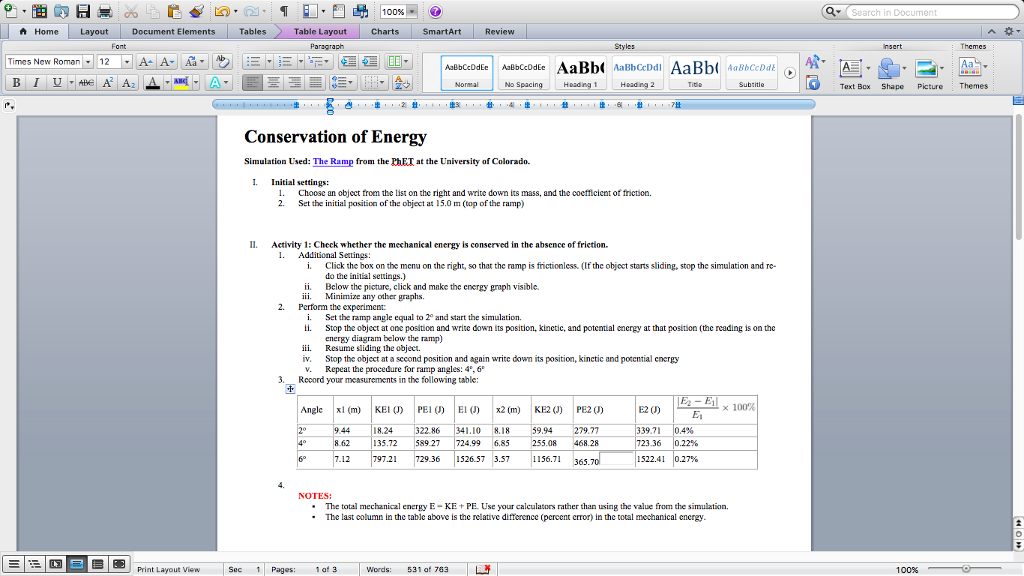1024x576 pixels.
Task: Click the Print icon in toolbar
Action: tap(104, 12)
